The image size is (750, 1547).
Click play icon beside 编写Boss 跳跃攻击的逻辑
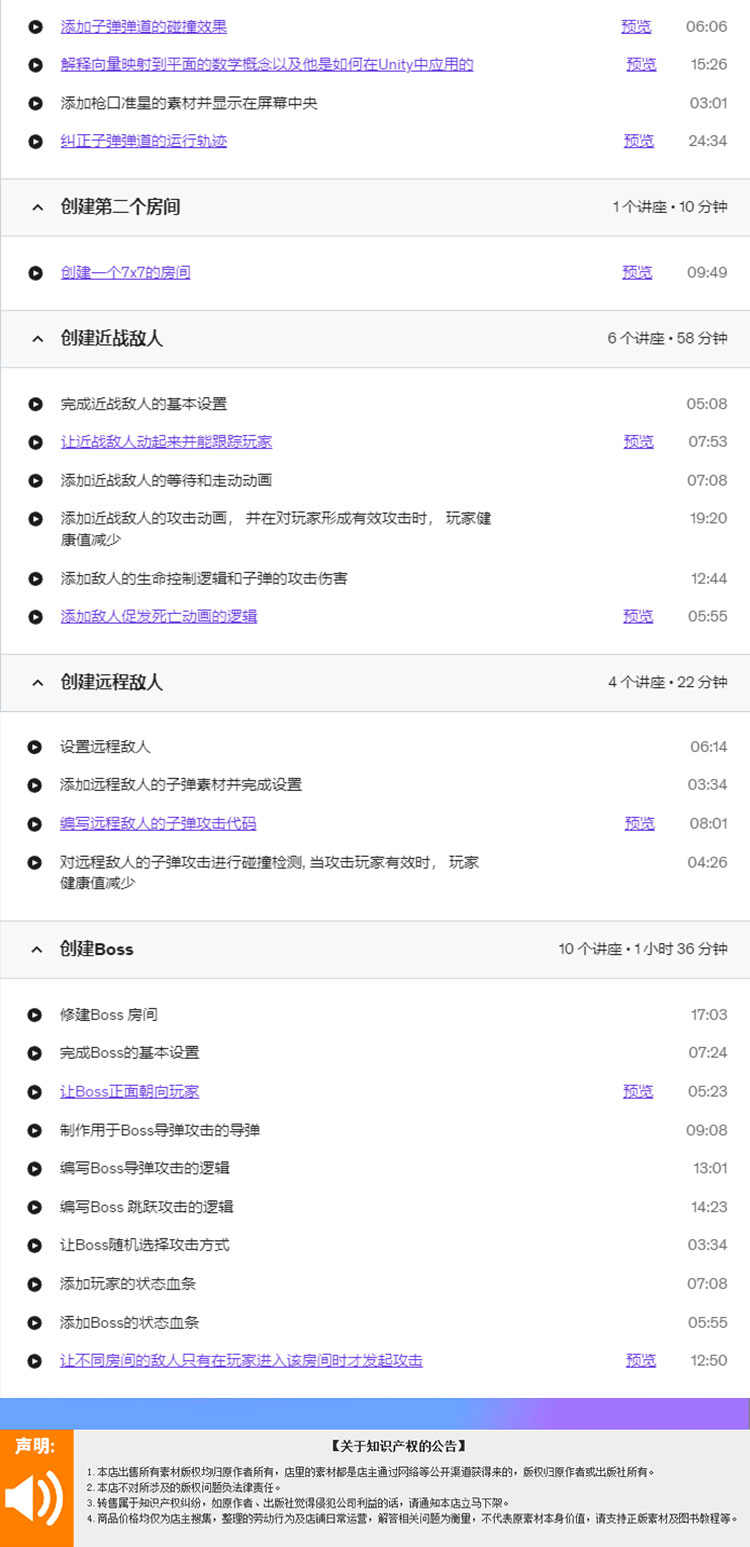36,1207
